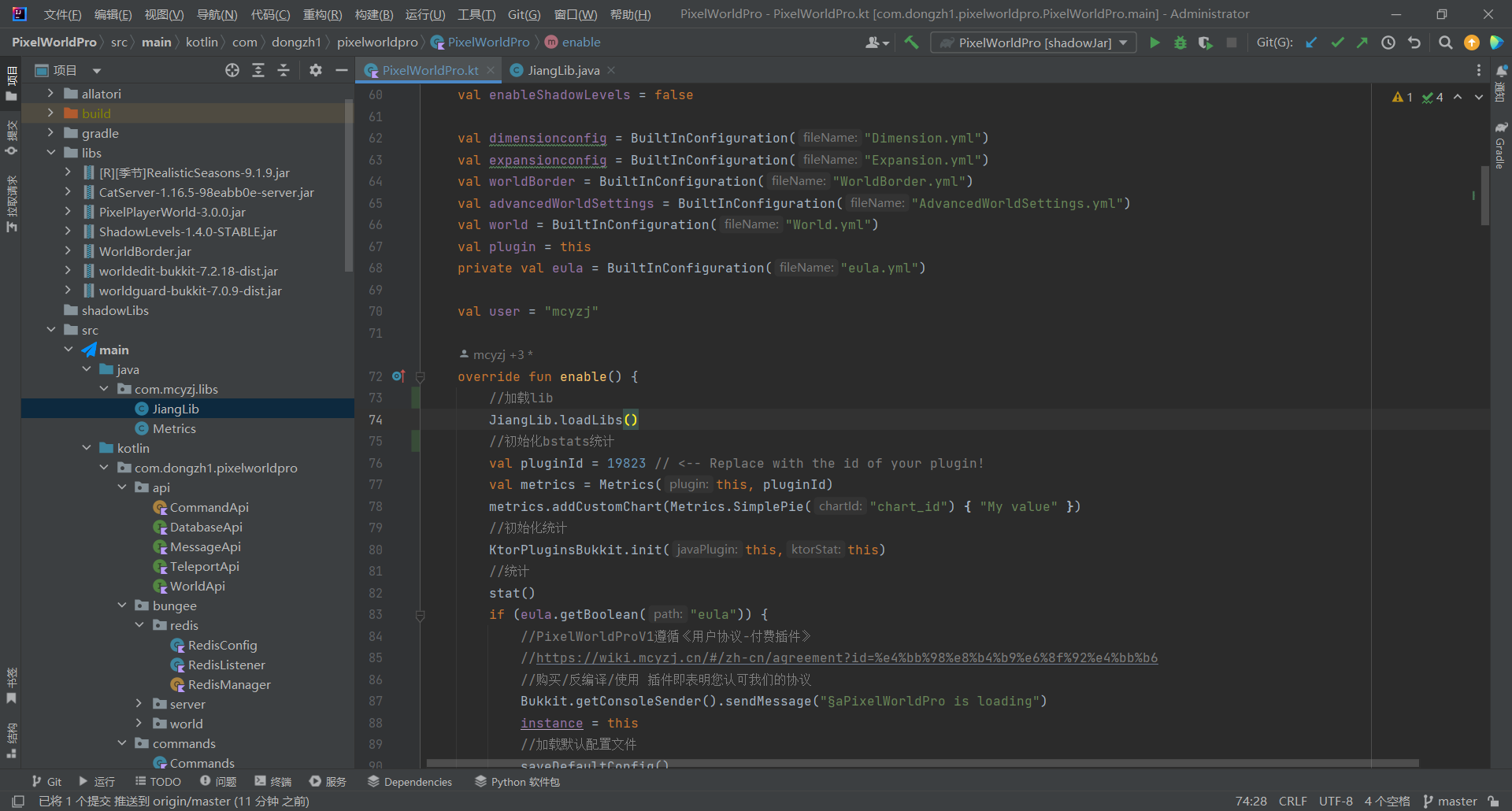Open the 4 个空格 indent setting
This screenshot has height=811, width=1512.
tap(1387, 801)
